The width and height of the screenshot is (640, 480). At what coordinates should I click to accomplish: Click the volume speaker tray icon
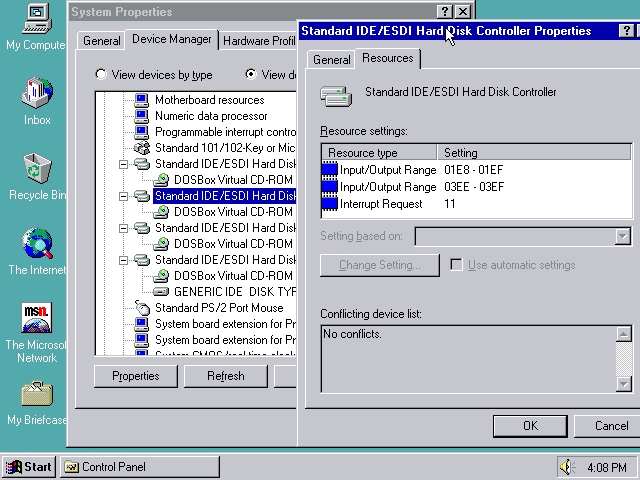point(569,467)
